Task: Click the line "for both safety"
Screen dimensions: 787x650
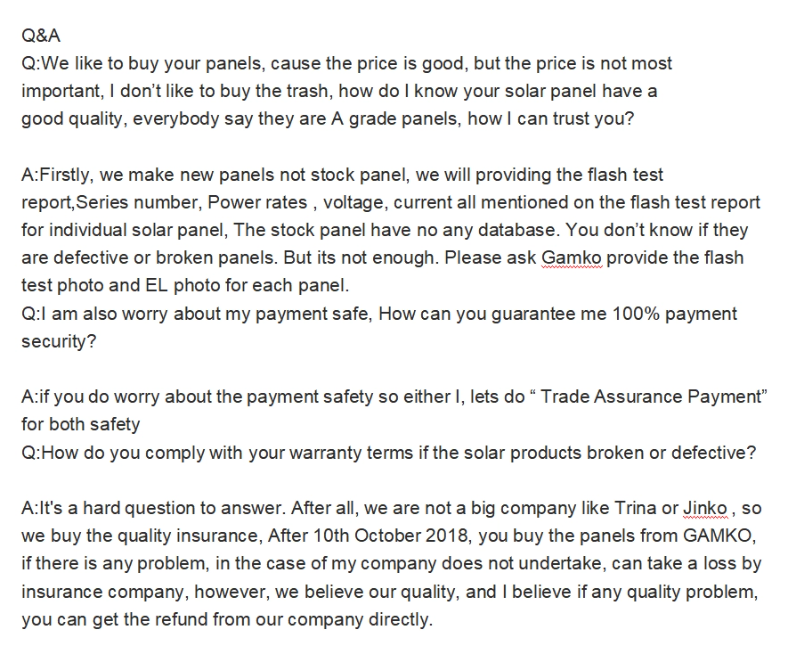Action: click(x=80, y=425)
